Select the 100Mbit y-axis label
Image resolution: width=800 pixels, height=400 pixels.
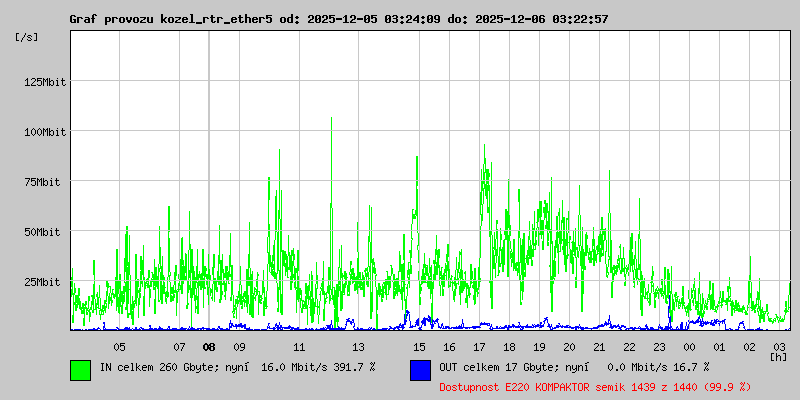tap(44, 132)
